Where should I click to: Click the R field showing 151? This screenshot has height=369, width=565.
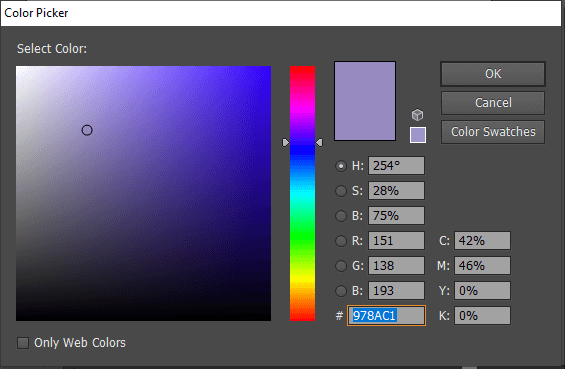tap(396, 240)
